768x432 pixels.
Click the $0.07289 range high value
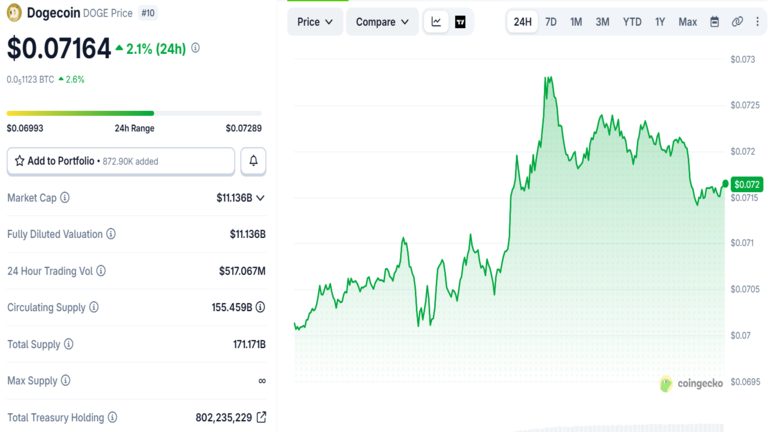243,128
